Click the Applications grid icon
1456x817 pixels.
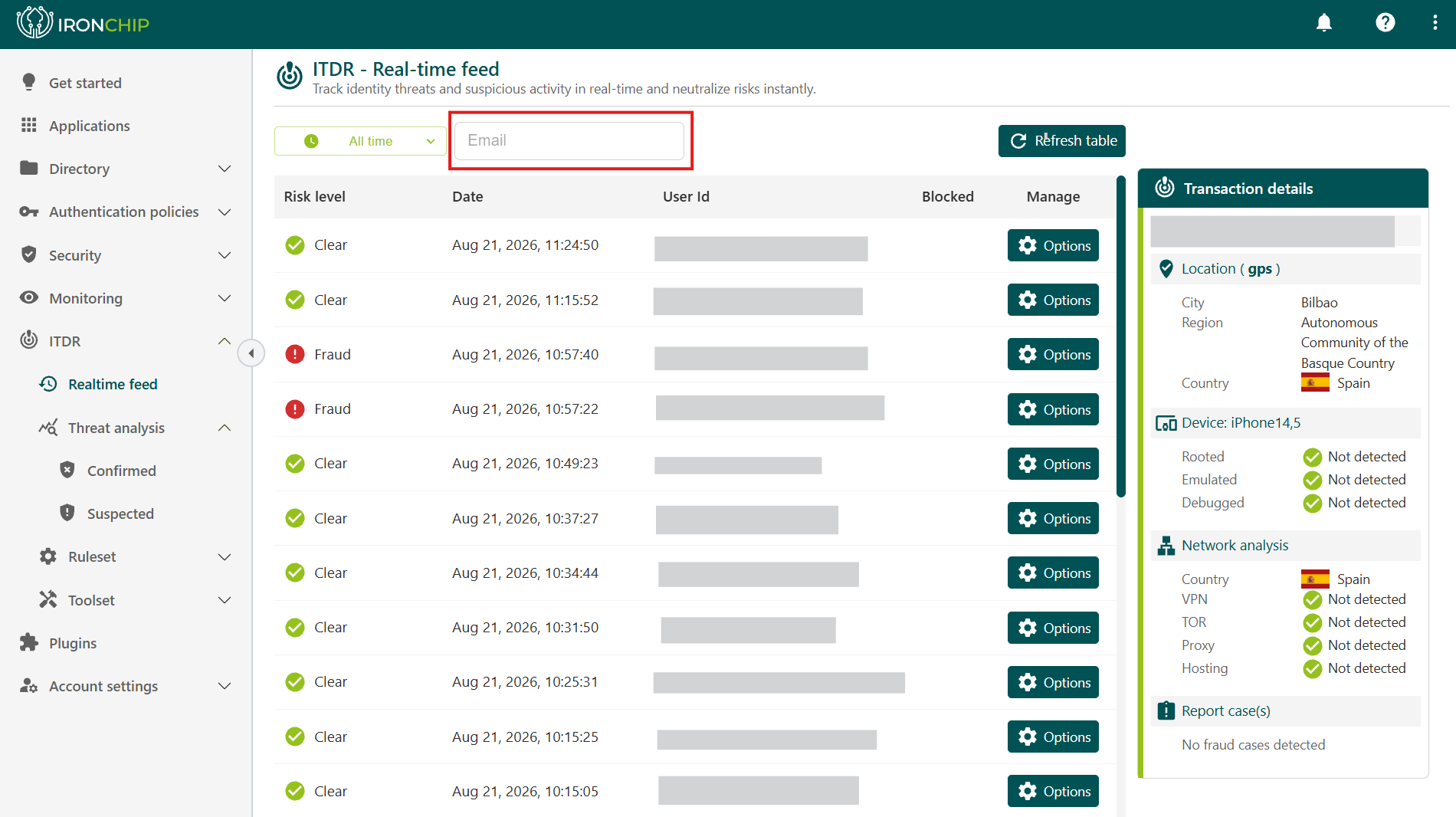point(29,125)
